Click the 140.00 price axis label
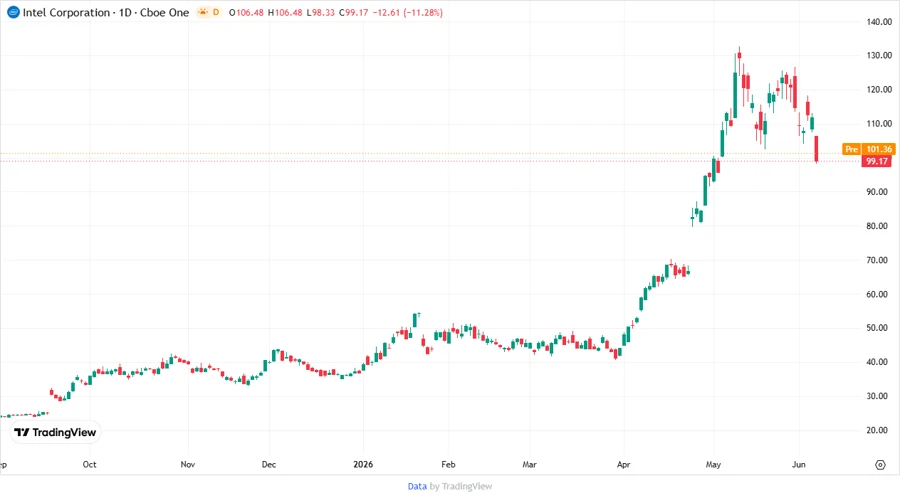Image resolution: width=900 pixels, height=498 pixels. (879, 22)
